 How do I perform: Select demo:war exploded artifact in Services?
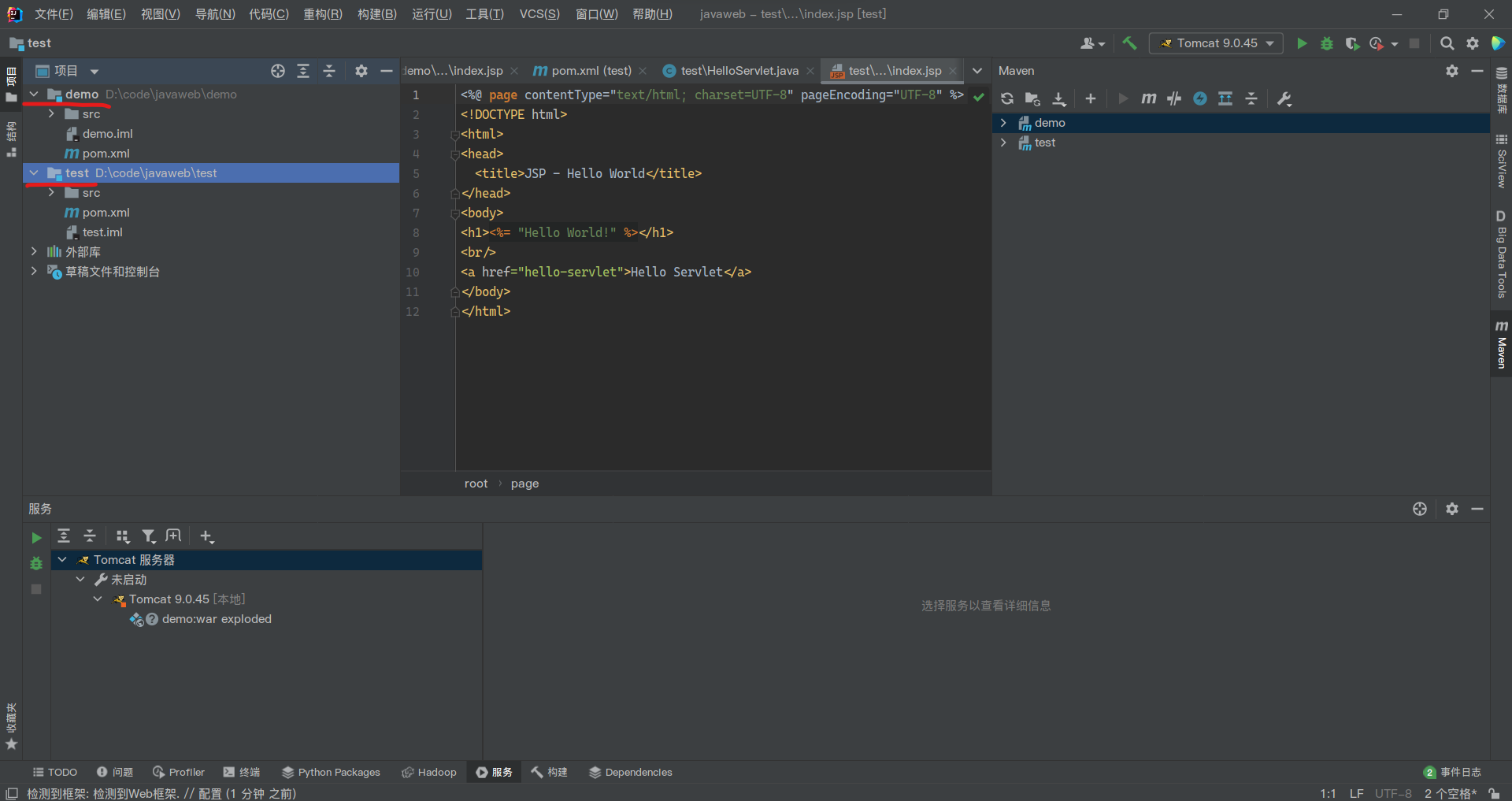tap(217, 619)
